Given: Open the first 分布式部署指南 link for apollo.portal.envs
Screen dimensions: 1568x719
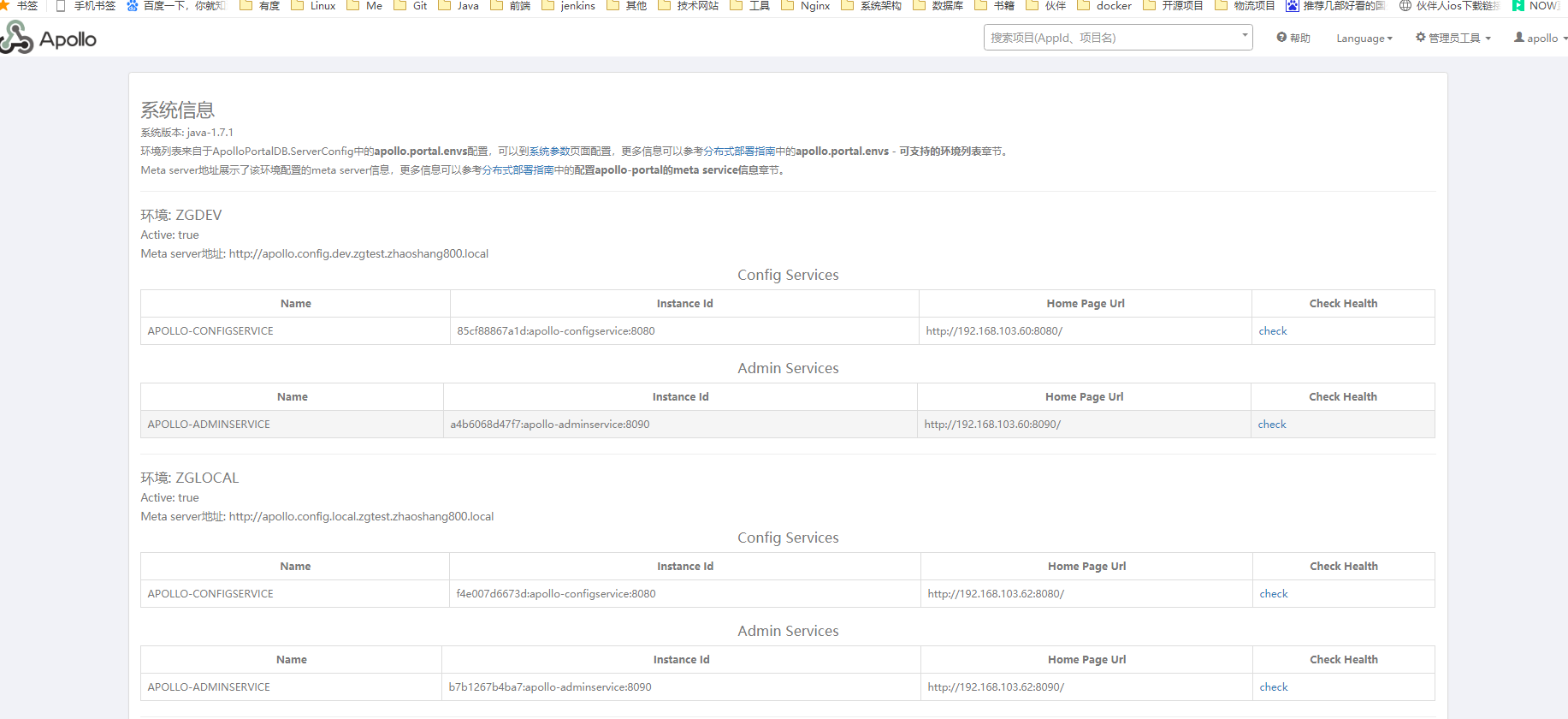Looking at the screenshot, I should click(x=739, y=152).
